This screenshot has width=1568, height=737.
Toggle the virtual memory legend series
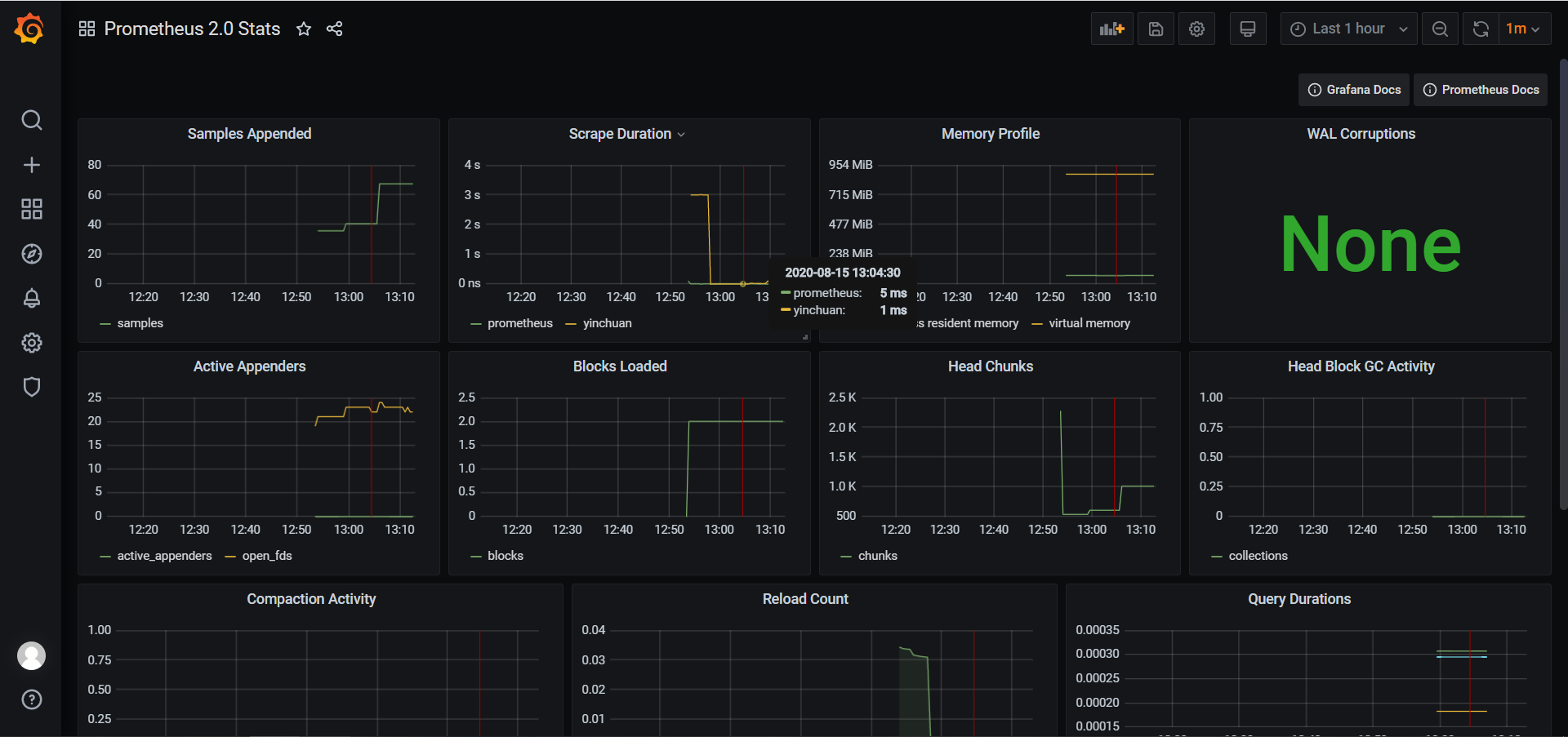[1089, 323]
